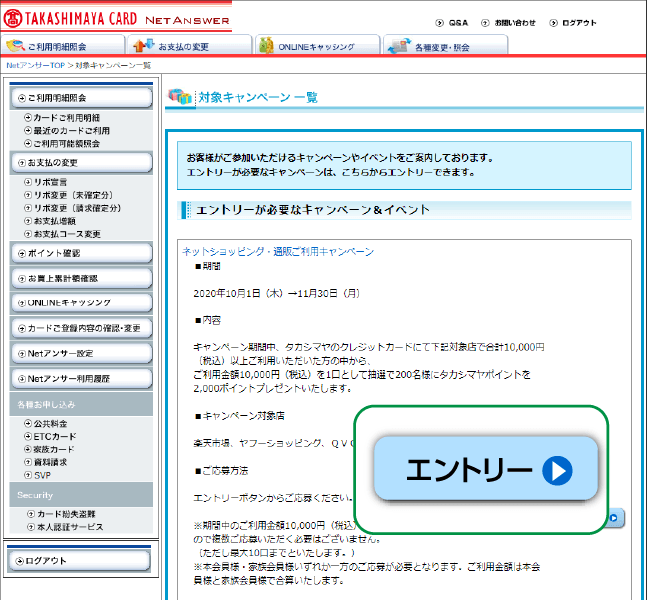Go to NetアンサーTOP breadcrumb link

[x=36, y=66]
